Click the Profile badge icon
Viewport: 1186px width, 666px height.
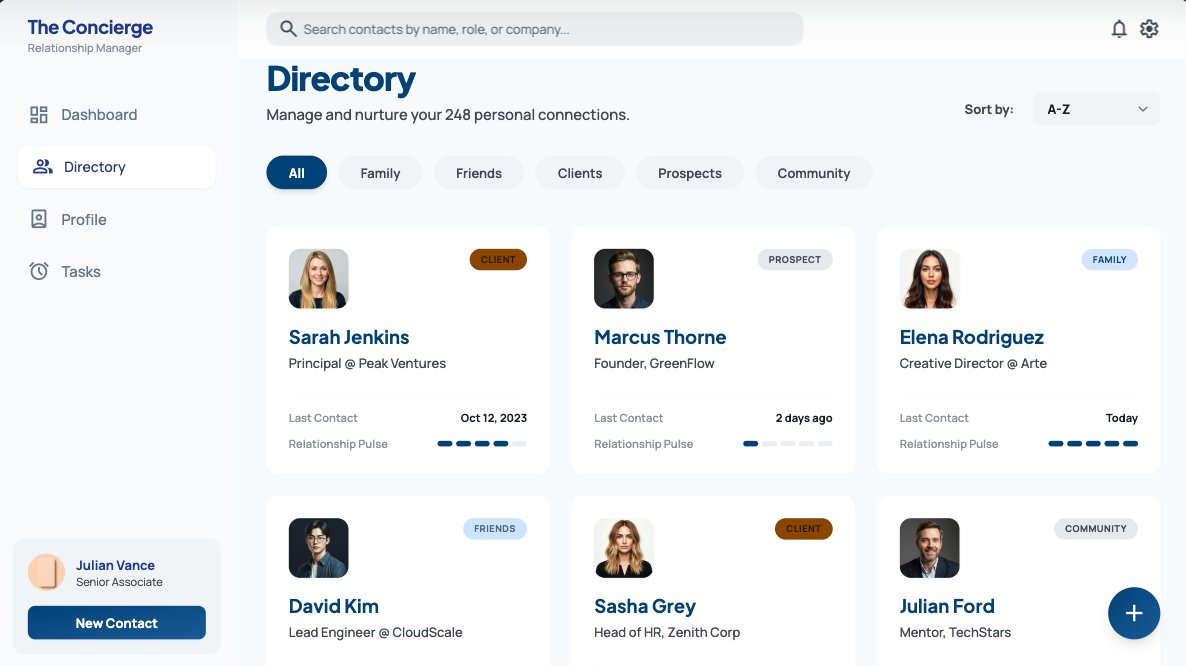click(39, 219)
